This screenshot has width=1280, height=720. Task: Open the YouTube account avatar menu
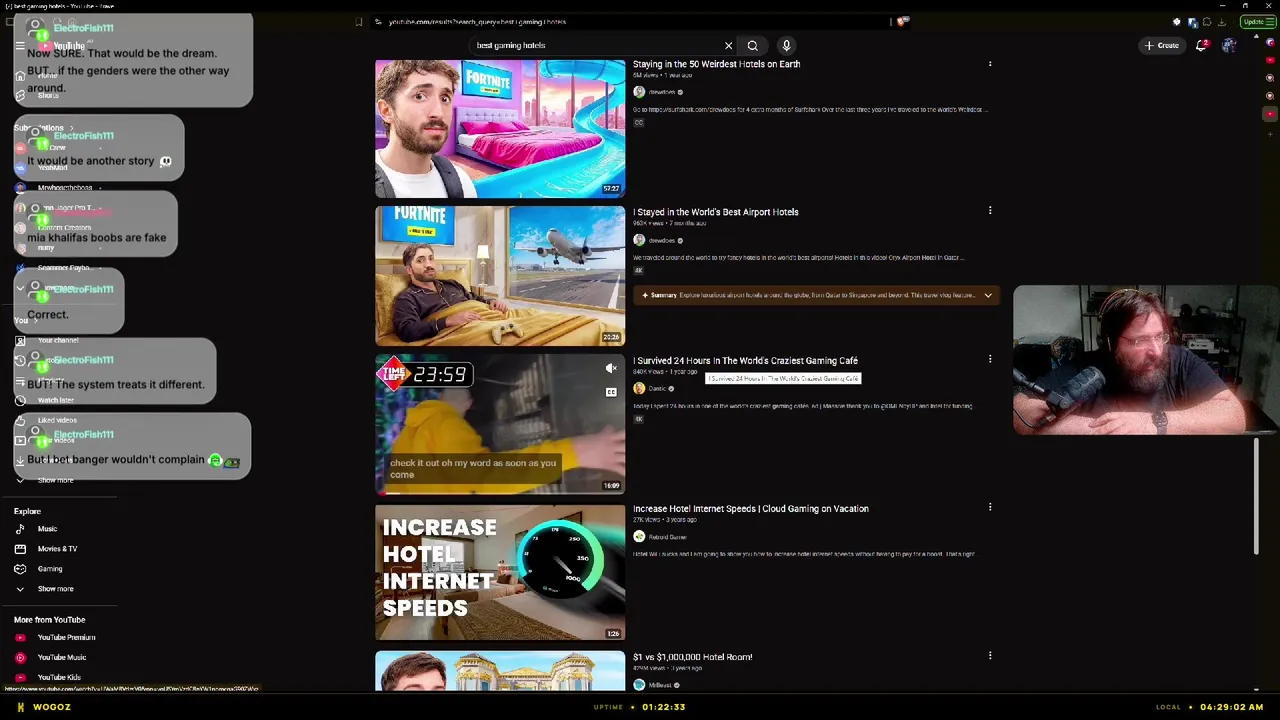click(1229, 45)
